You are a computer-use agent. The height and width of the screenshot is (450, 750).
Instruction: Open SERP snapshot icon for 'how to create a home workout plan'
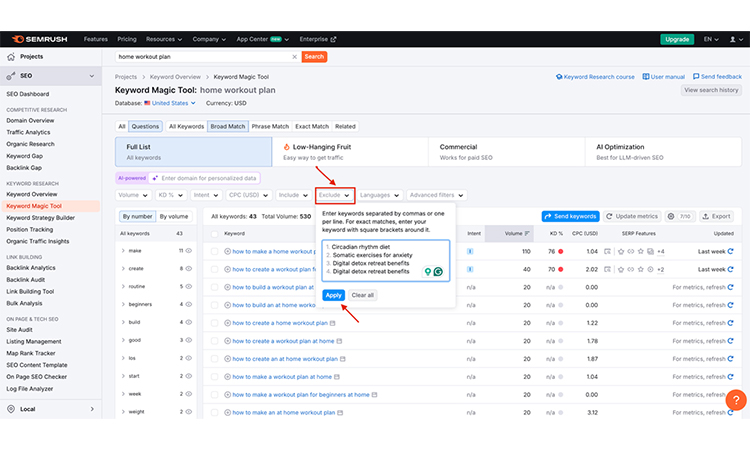332,323
